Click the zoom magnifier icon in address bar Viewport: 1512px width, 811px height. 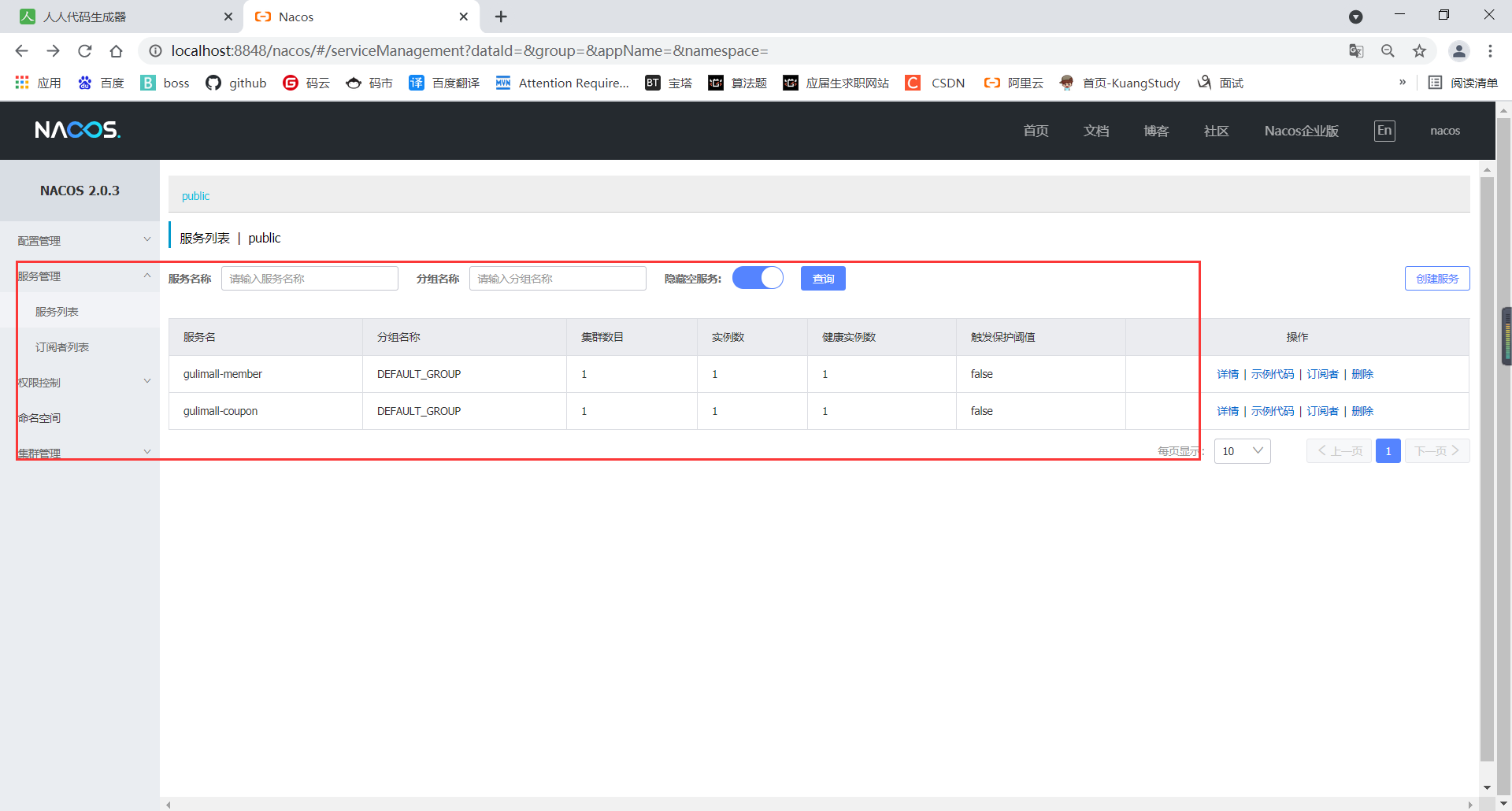point(1388,51)
